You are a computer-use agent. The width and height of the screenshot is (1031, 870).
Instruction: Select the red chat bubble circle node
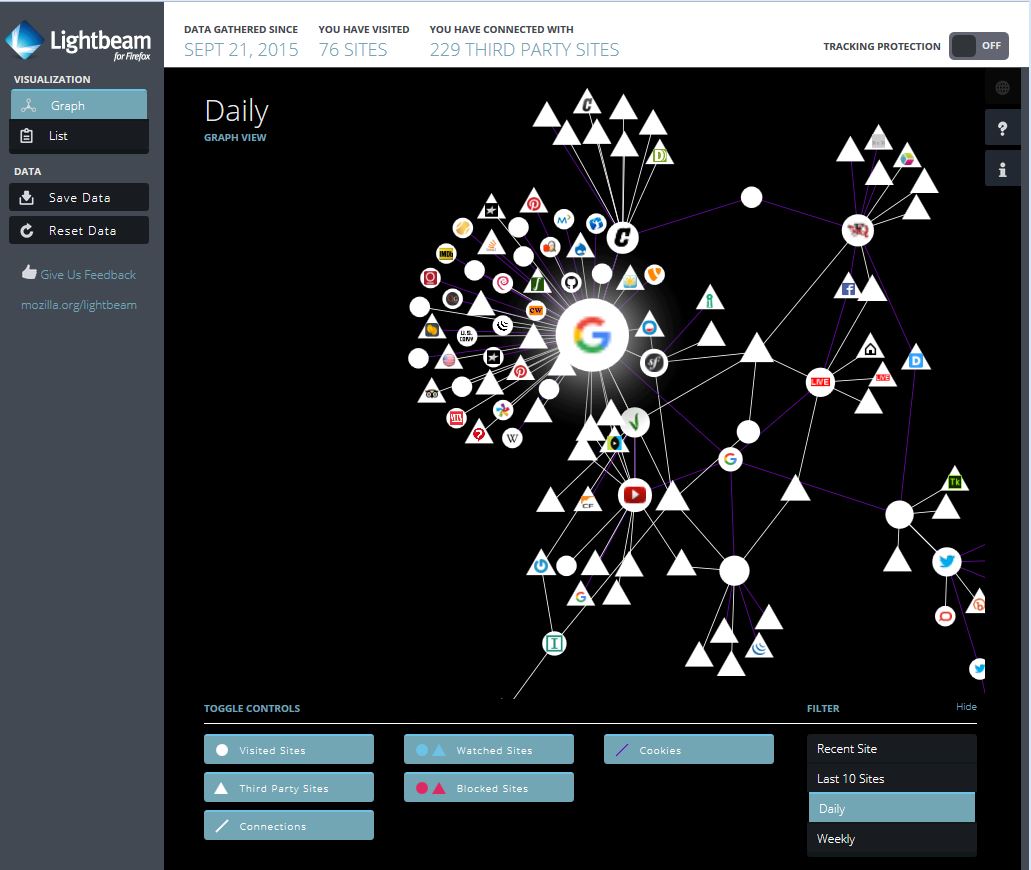tap(945, 616)
